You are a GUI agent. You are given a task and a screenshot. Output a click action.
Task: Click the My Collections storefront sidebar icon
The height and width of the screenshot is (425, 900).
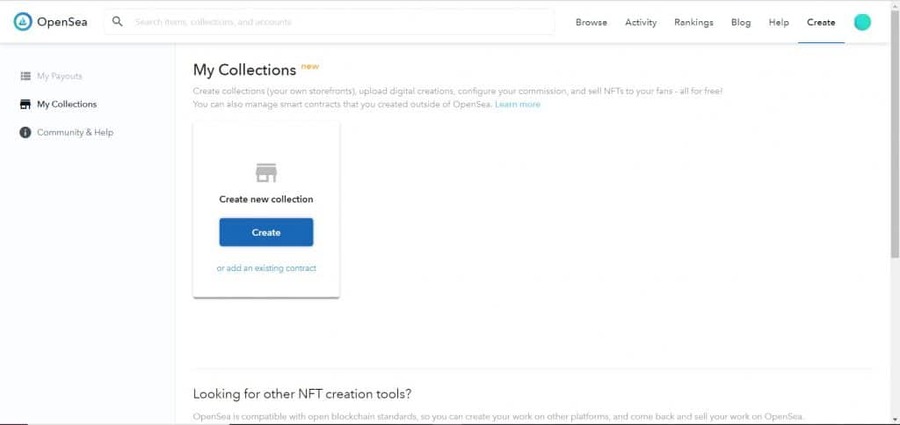[x=25, y=104]
